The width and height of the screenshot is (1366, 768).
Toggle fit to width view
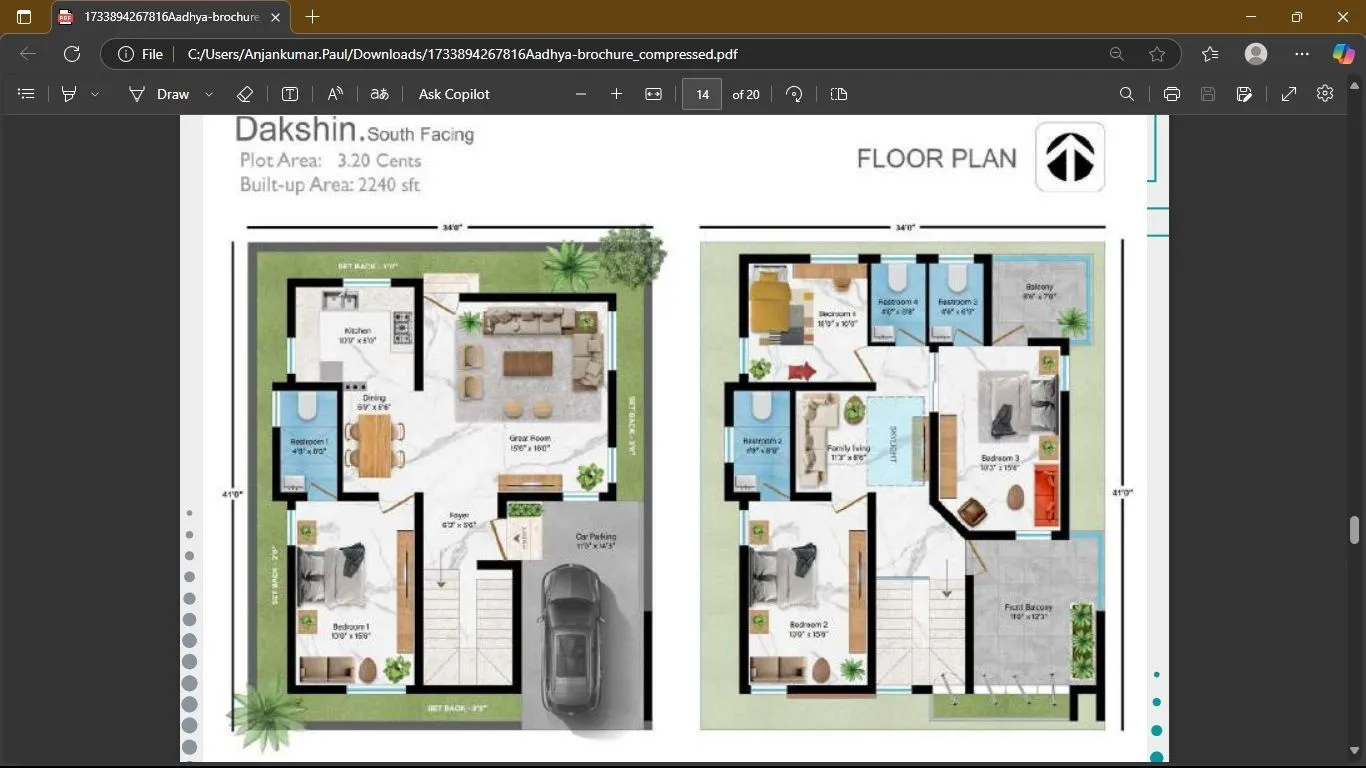[651, 94]
